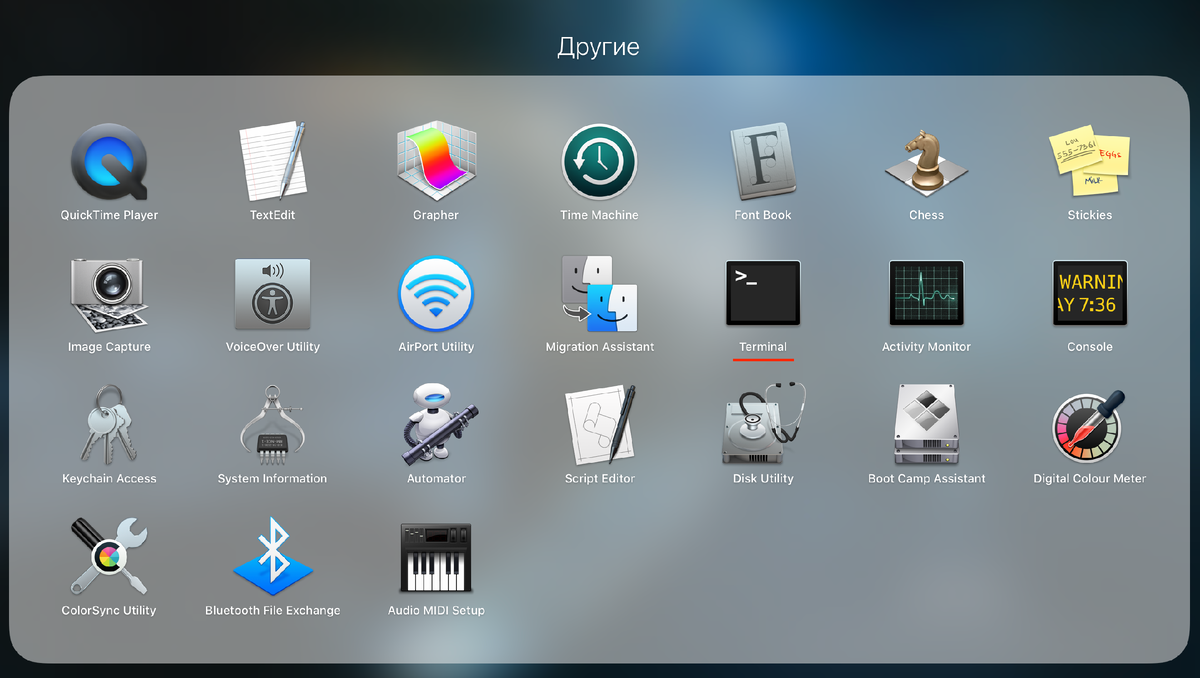Start Time Machine

[599, 162]
